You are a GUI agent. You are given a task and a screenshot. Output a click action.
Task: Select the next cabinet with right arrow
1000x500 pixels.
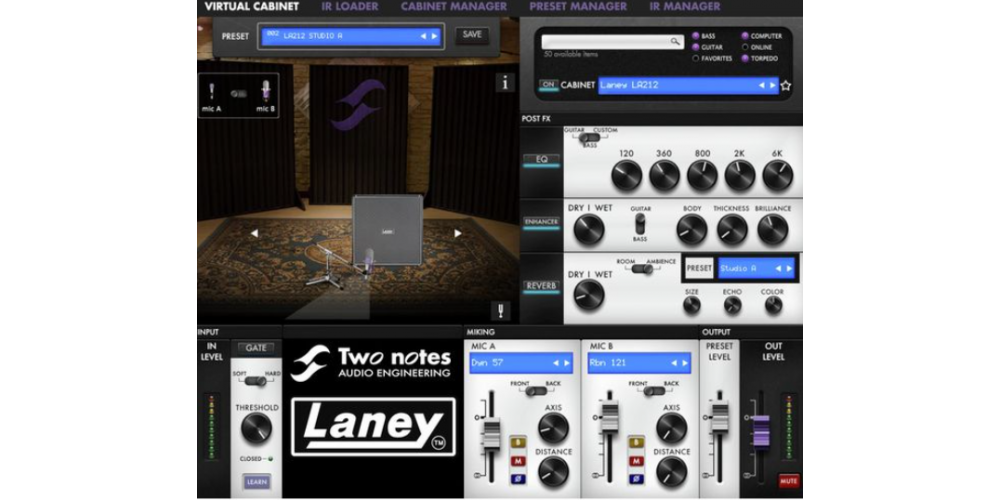773,85
